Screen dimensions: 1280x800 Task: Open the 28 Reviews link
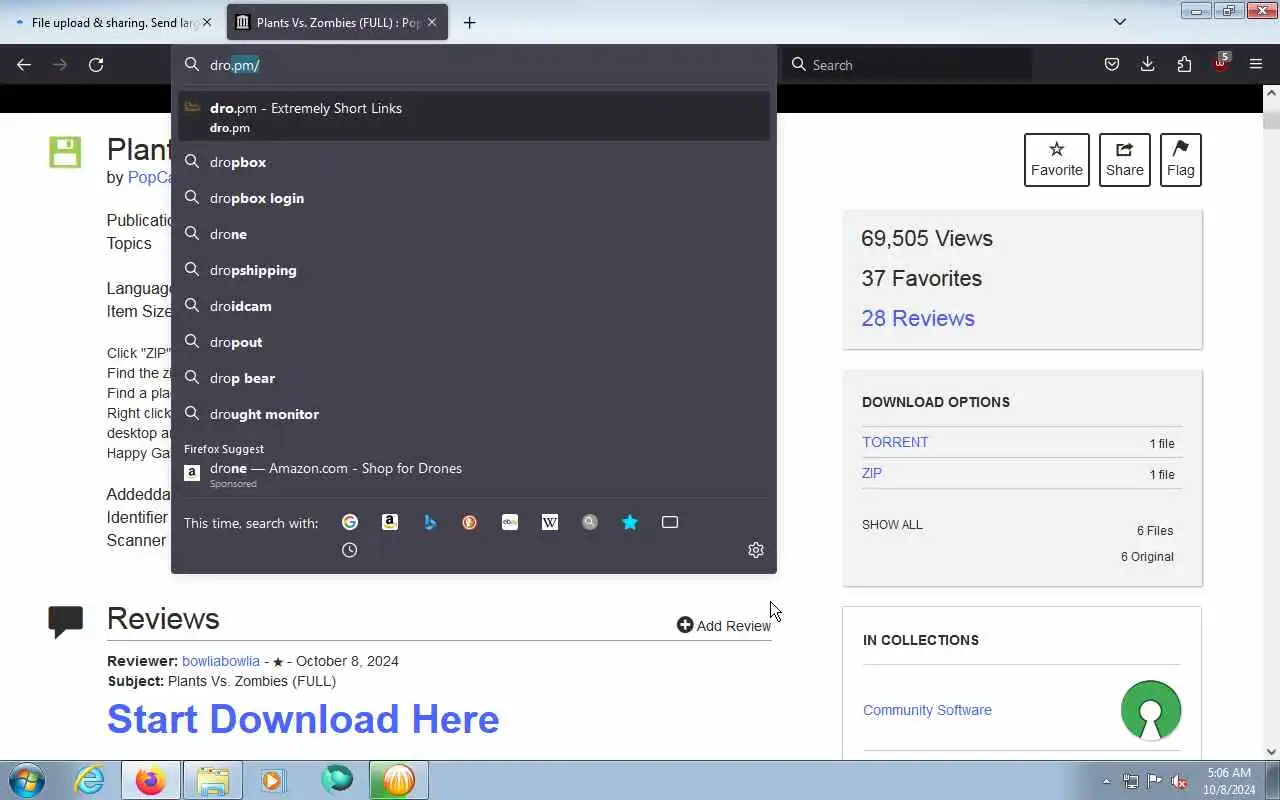point(918,318)
